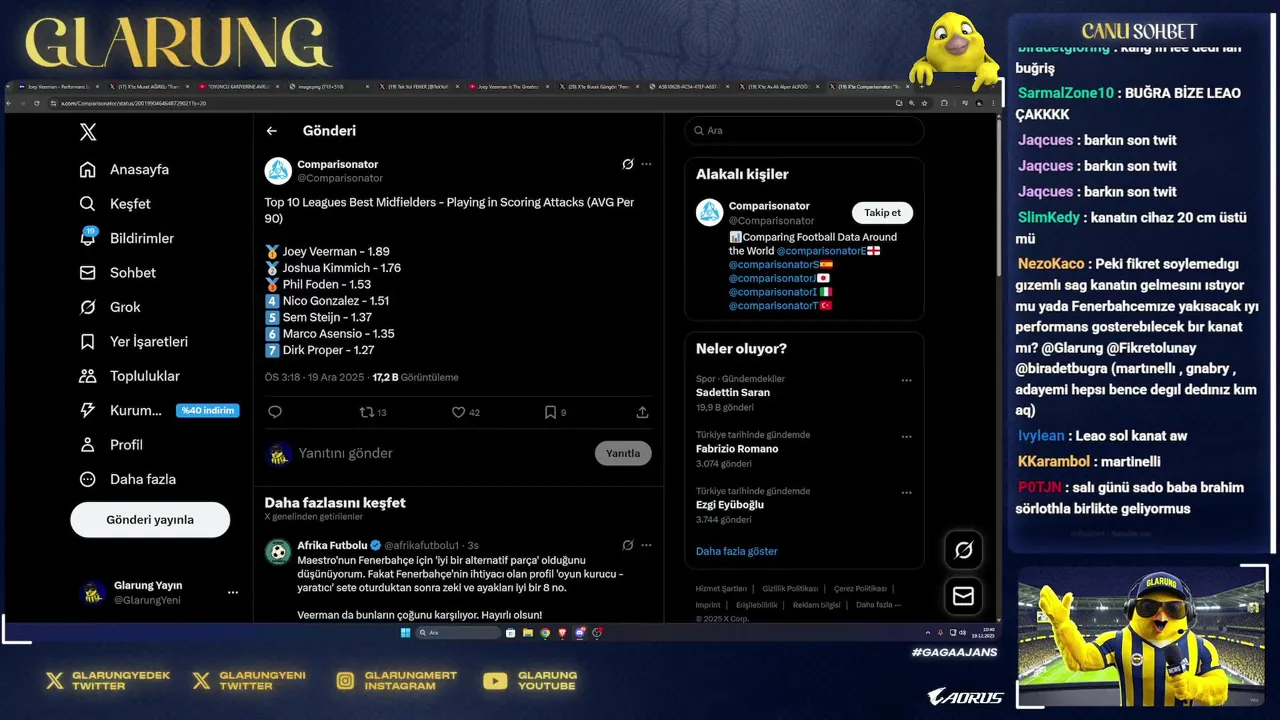The width and height of the screenshot is (1280, 720).
Task: Open more options on Comparisonator post
Action: pos(646,164)
